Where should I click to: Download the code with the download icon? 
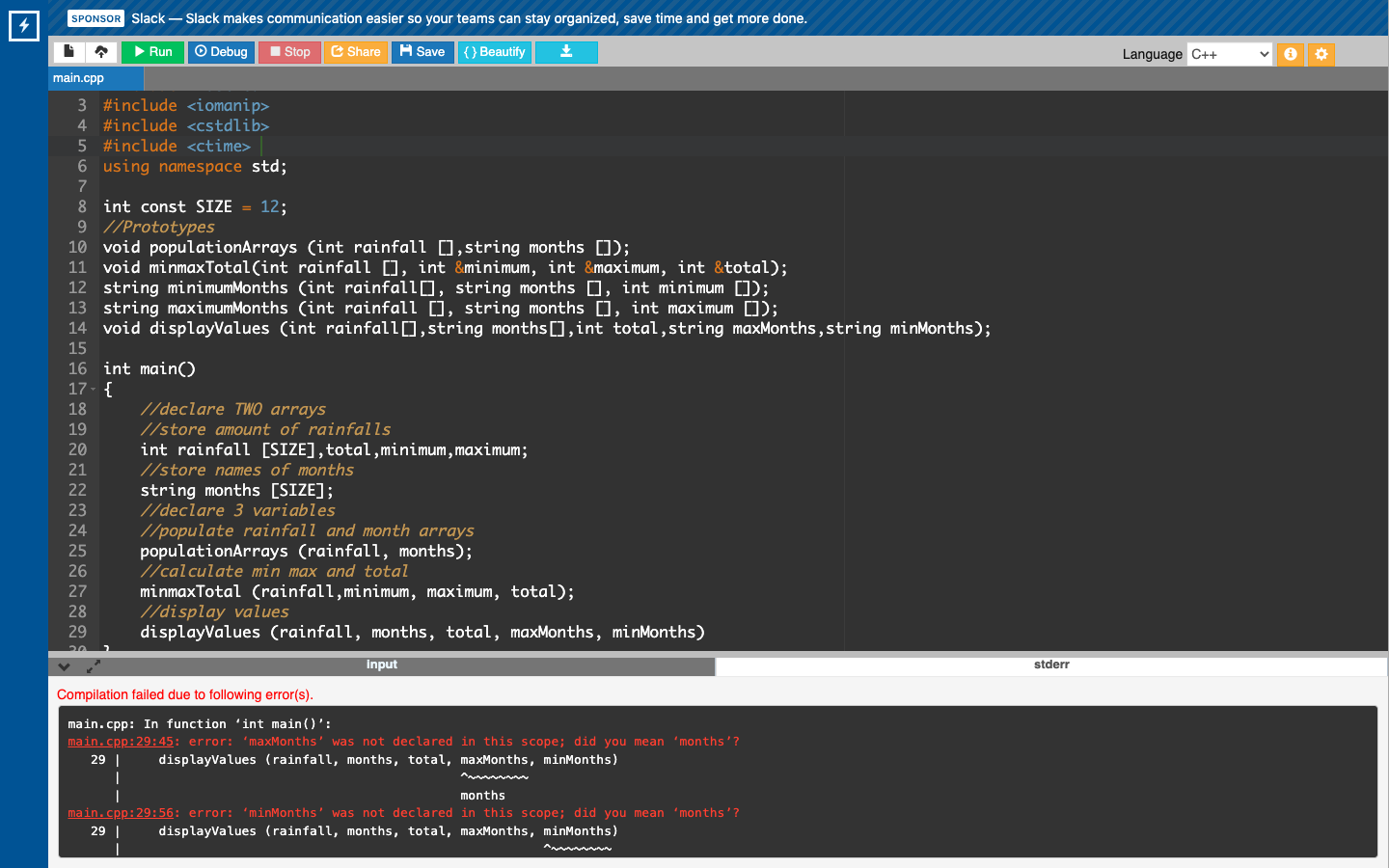coord(566,52)
